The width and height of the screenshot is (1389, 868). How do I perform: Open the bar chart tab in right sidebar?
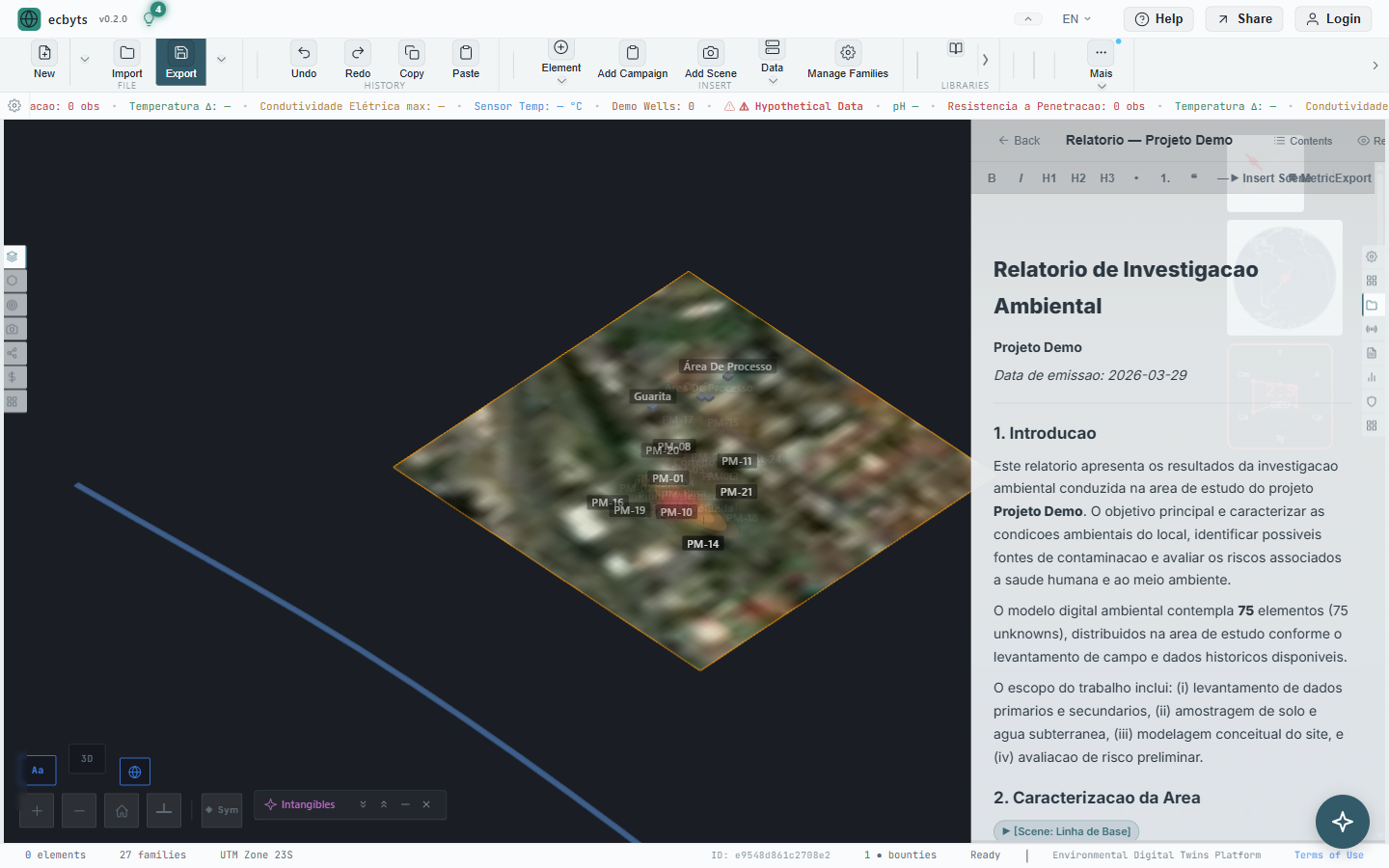(1372, 377)
